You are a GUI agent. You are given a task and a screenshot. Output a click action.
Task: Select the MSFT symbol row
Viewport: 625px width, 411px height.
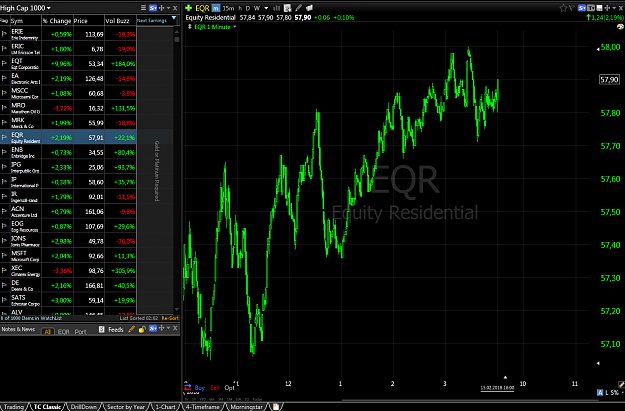tap(68, 256)
